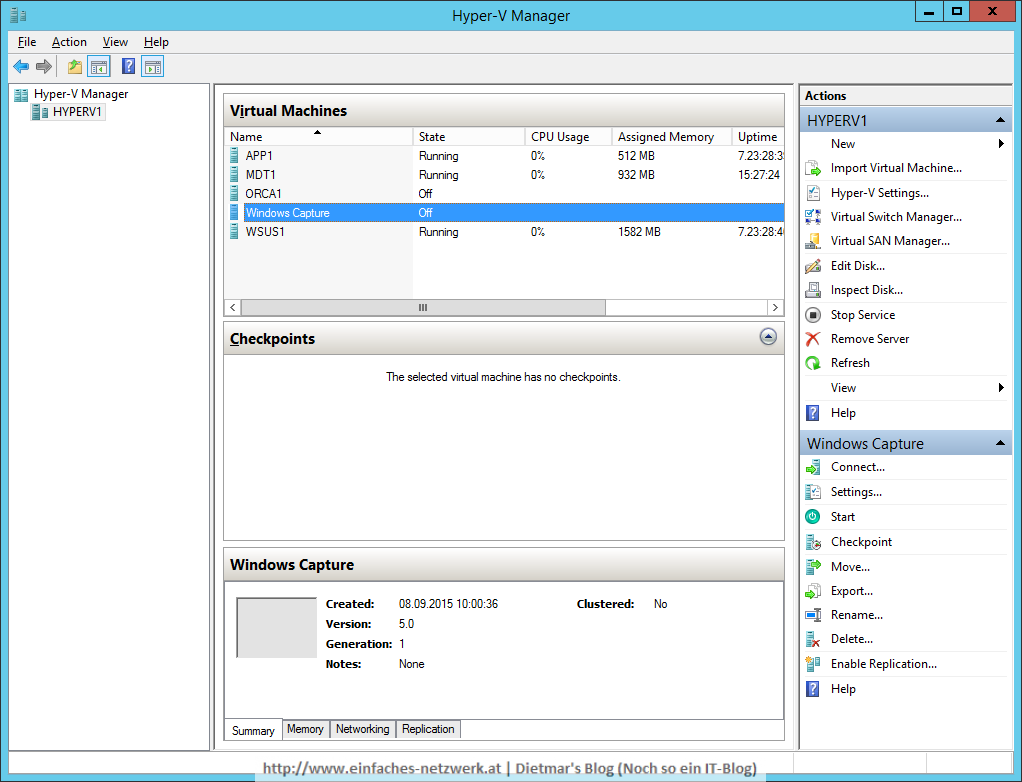Image resolution: width=1022 pixels, height=782 pixels.
Task: Select the WSUS1 virtual machine row
Action: (504, 232)
